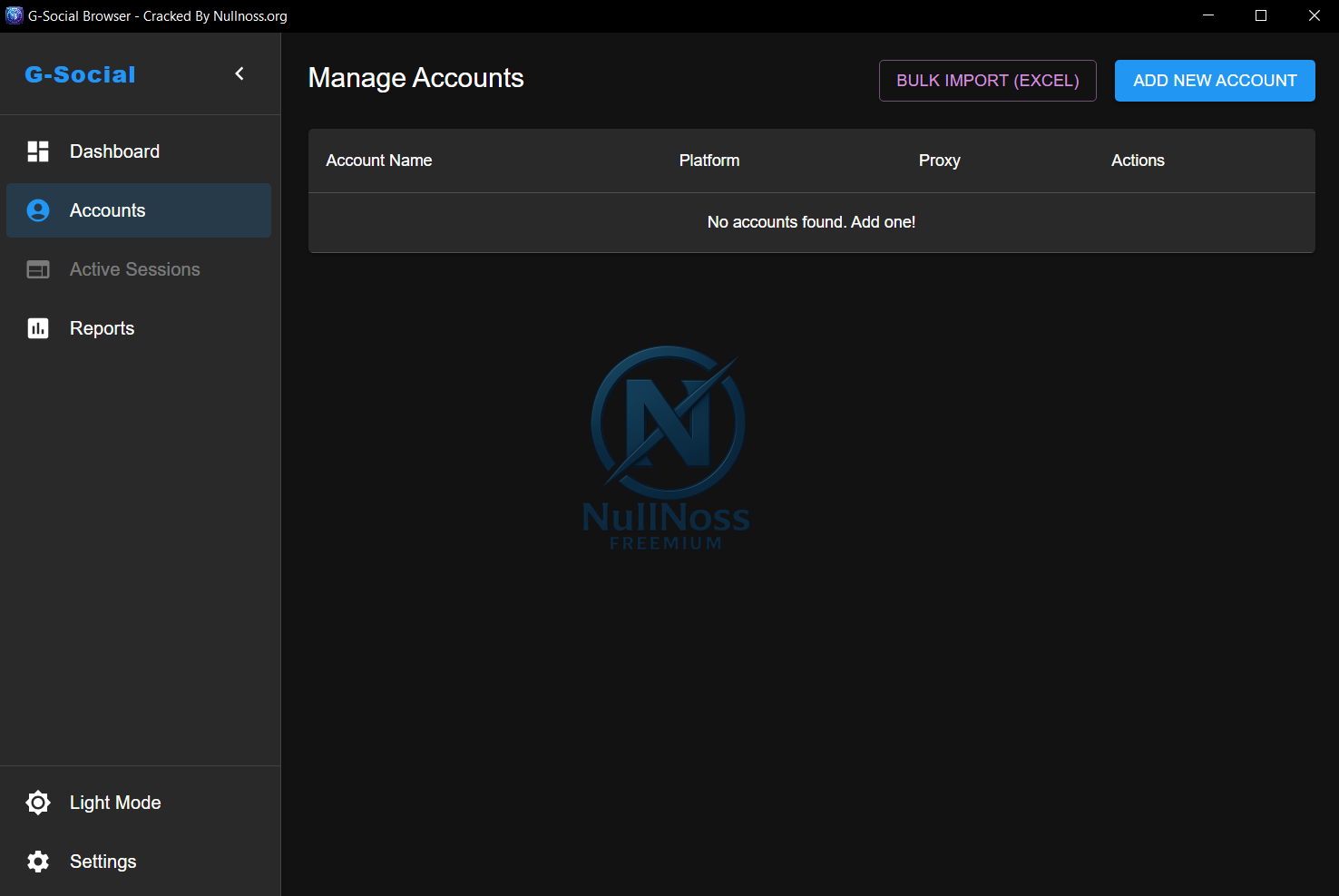Click the Settings gear icon
The width and height of the screenshot is (1339, 896).
[x=38, y=862]
